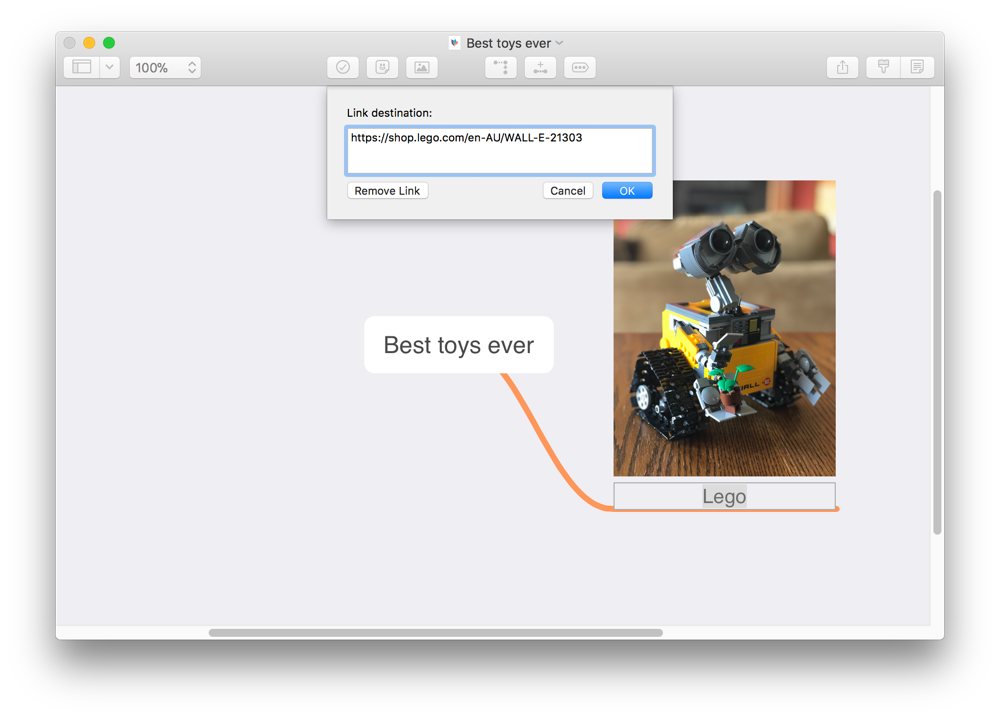Open the style inspector paintbrush icon
Viewport: 1000px width, 719px height.
[883, 67]
